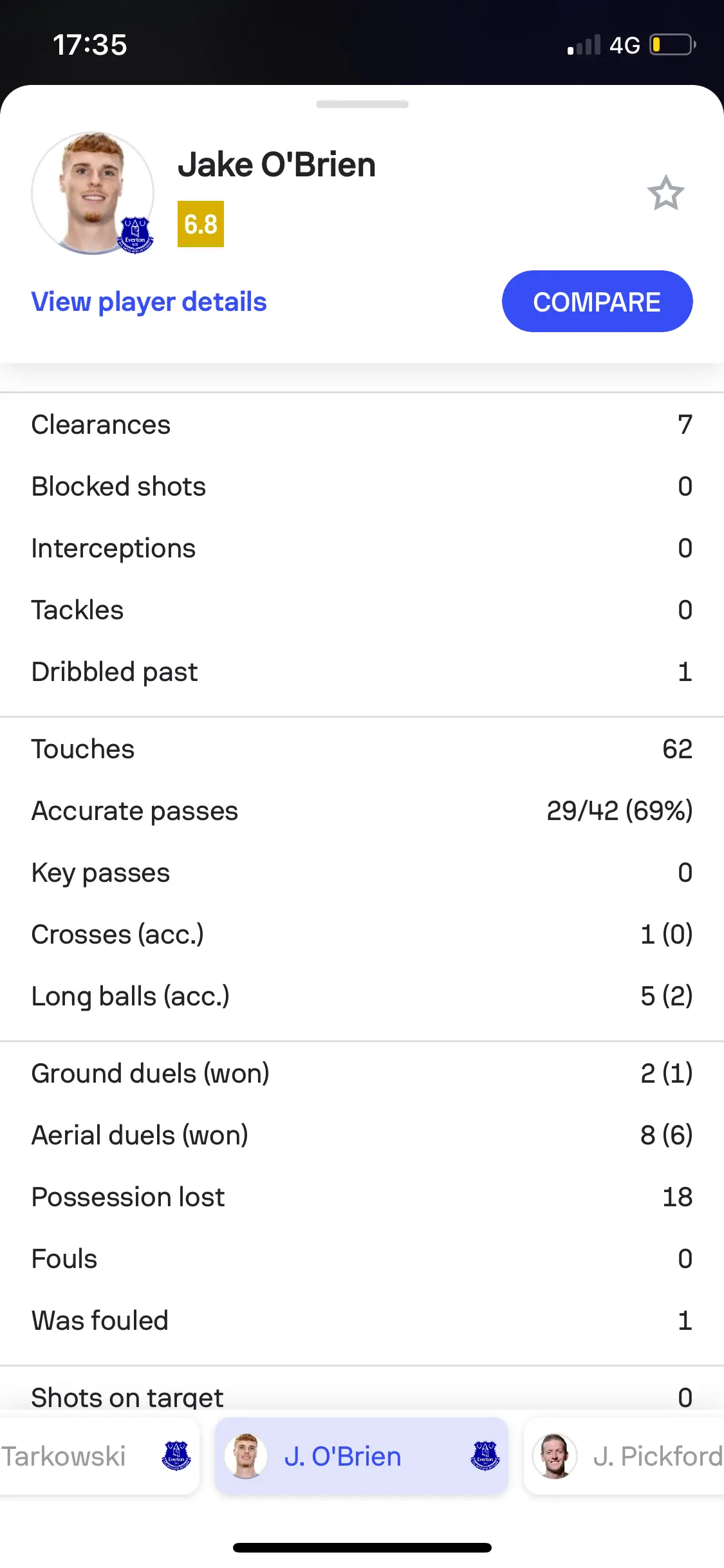Tap Everton crest on Tarkowski tab
The width and height of the screenshot is (724, 1568).
tap(176, 1456)
